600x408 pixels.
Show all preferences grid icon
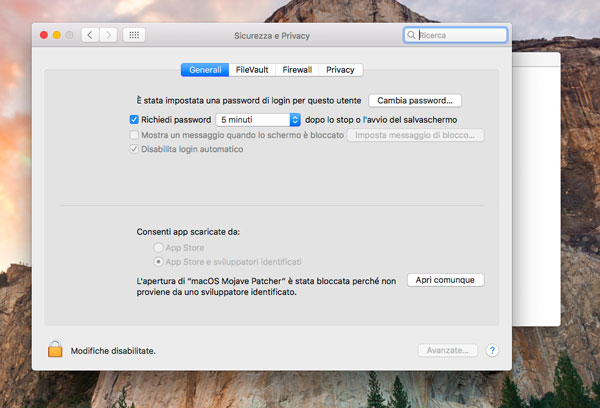pos(134,35)
